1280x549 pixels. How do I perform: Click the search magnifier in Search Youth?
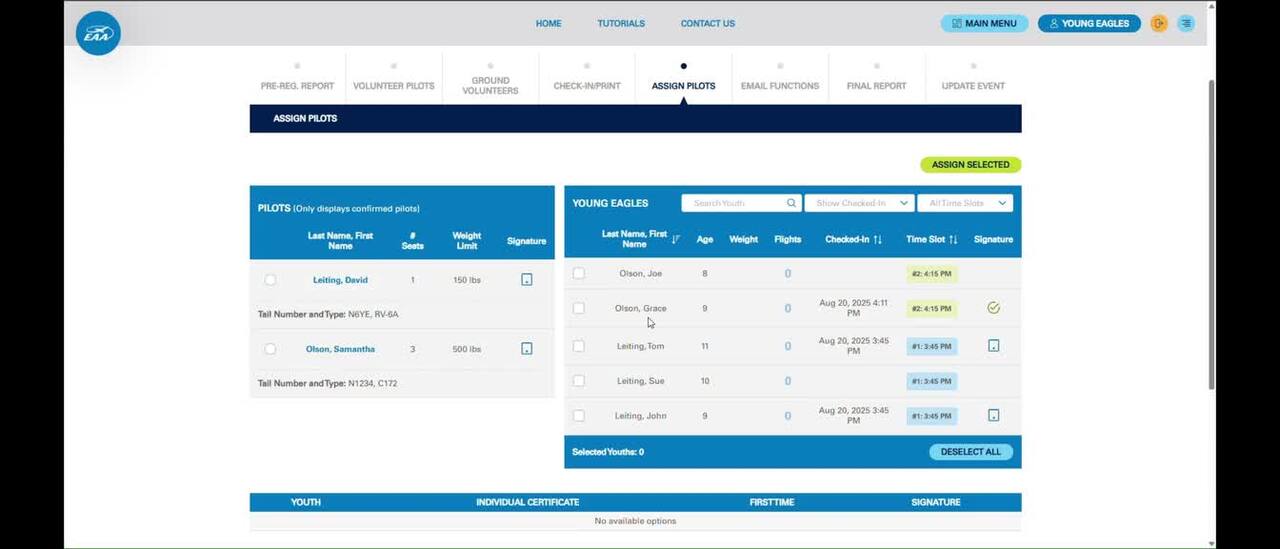coord(791,203)
